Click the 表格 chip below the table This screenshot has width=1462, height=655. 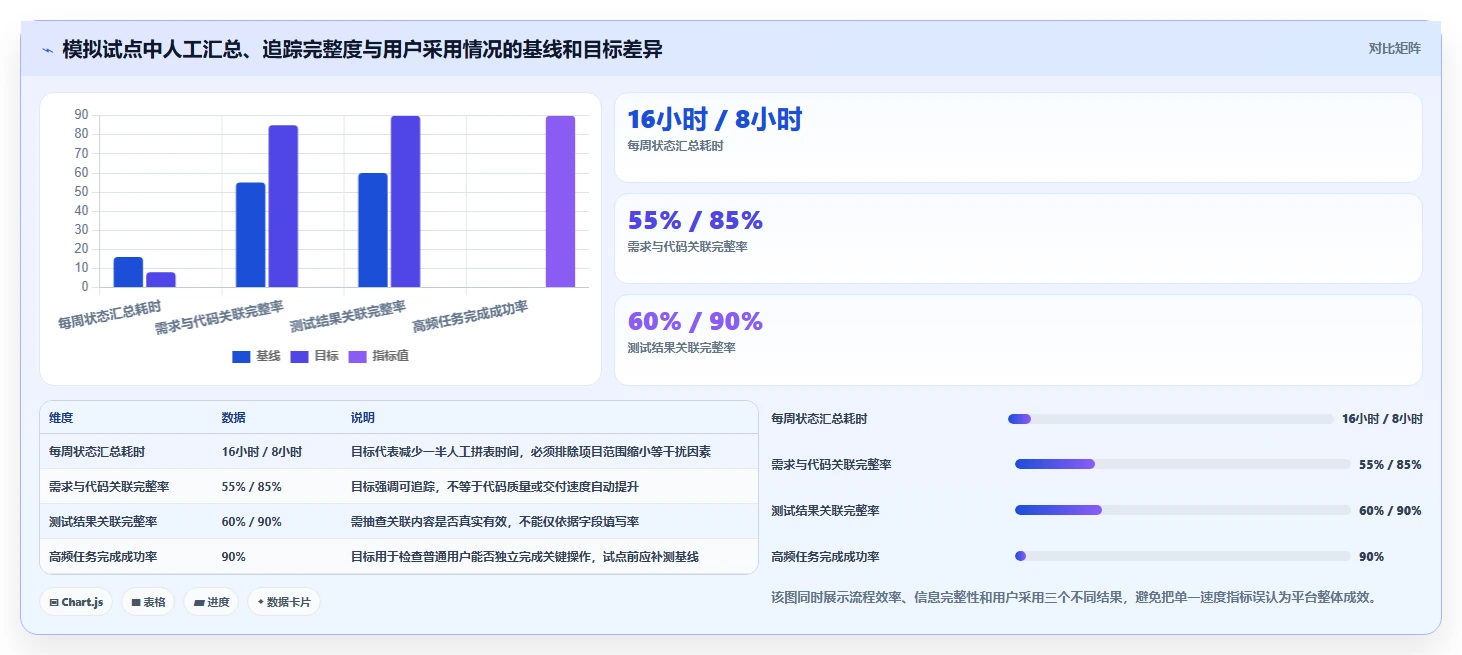pos(148,602)
